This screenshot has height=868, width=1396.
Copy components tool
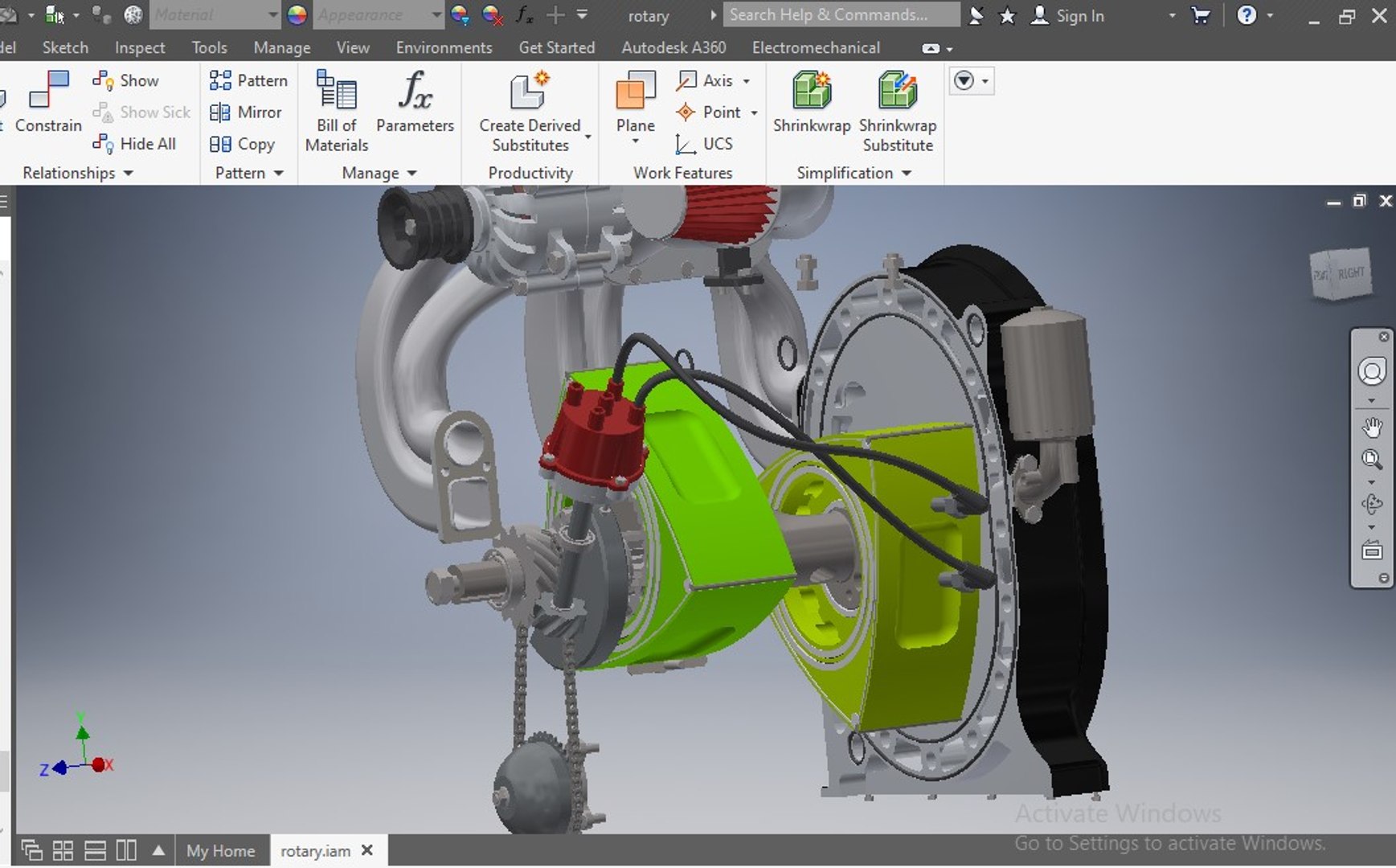pyautogui.click(x=242, y=144)
